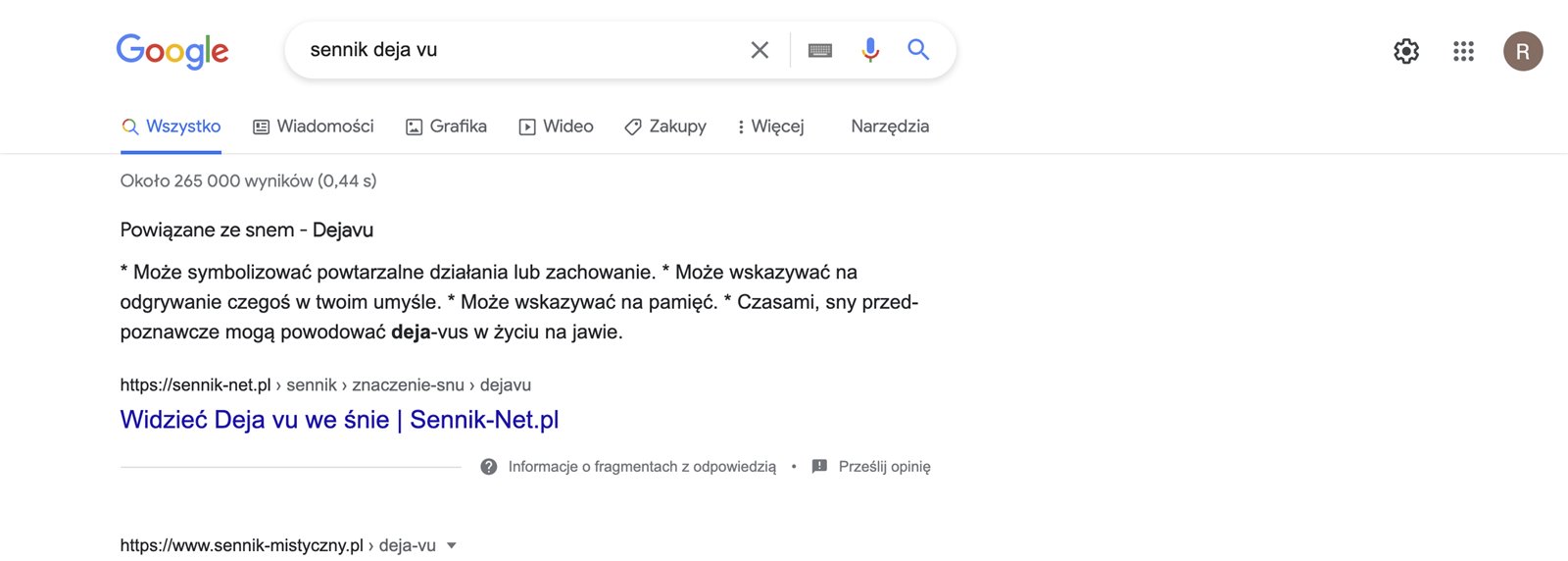
Task: Clear the search query with X icon
Action: 759,50
